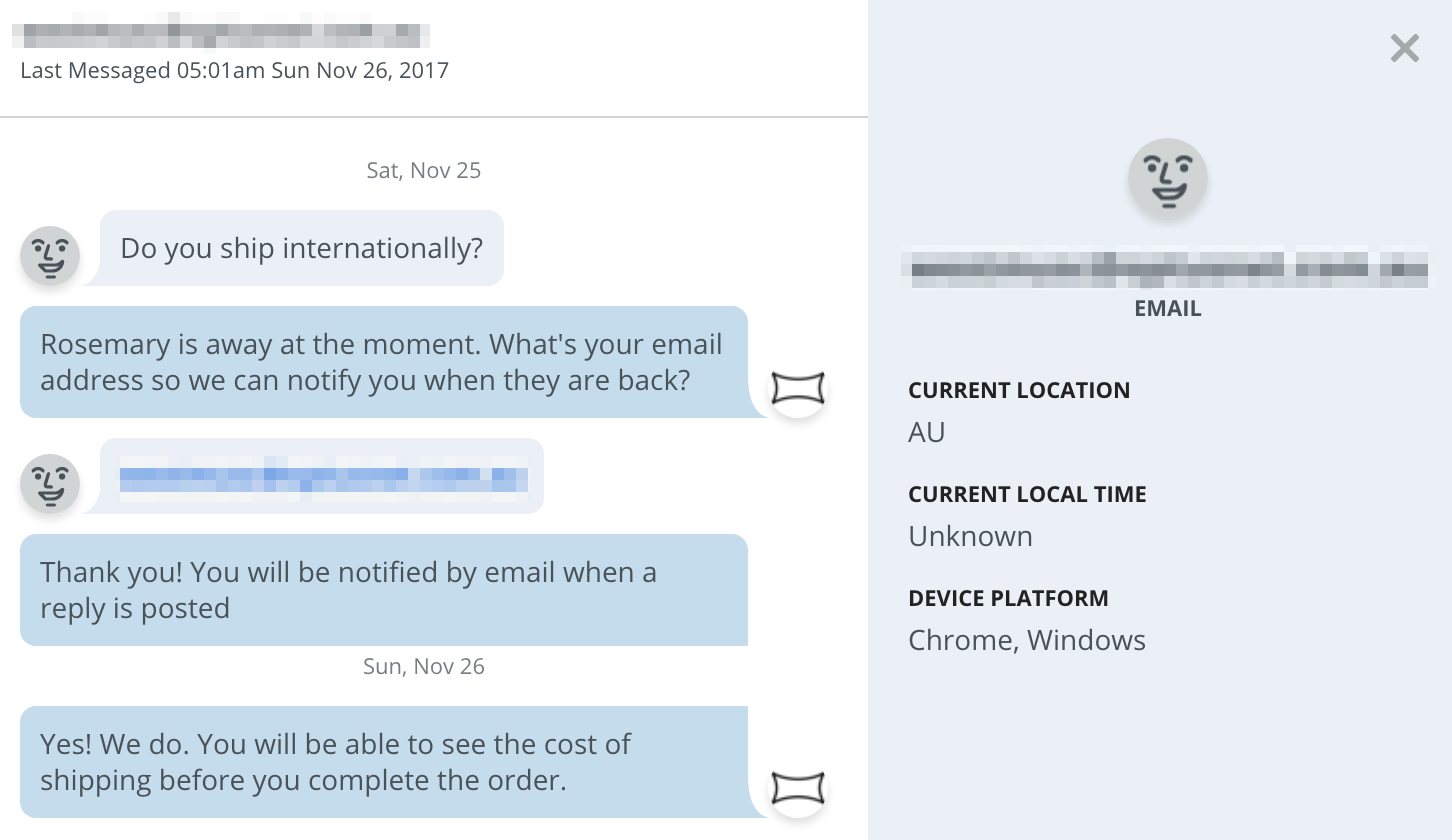
Task: Select the 'Rosemary is away' auto-reply bubble
Action: click(383, 362)
